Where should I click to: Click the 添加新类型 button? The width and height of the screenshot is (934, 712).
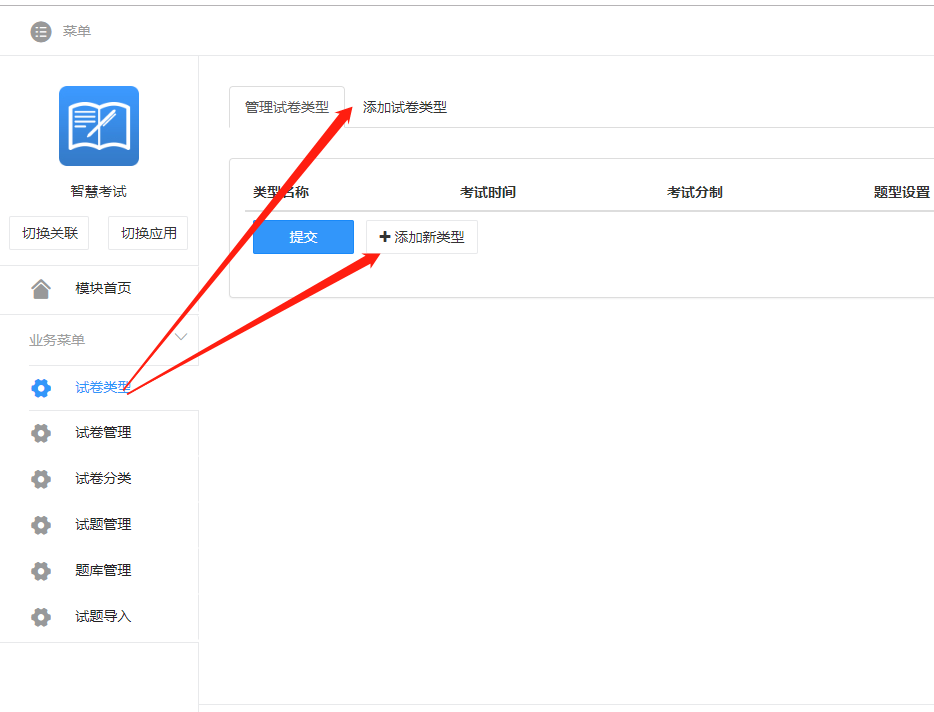[x=422, y=237]
